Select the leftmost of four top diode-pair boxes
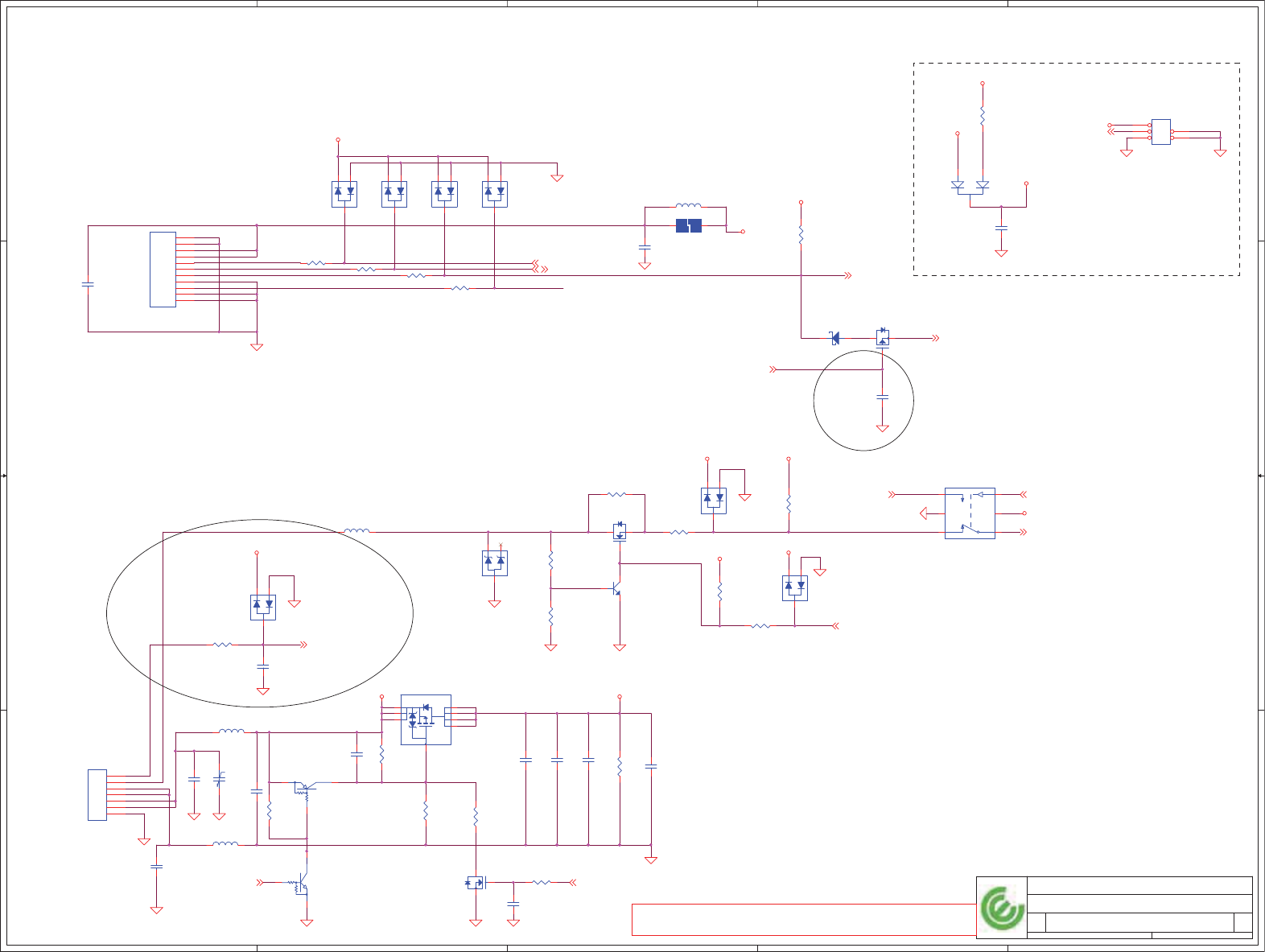The height and width of the screenshot is (952, 1265). [344, 195]
